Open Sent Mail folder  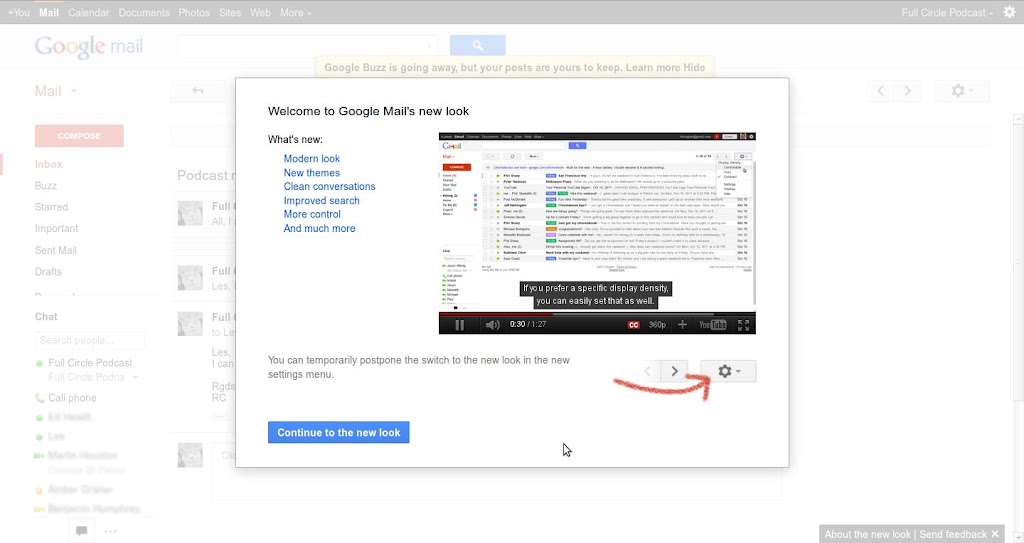click(x=56, y=250)
